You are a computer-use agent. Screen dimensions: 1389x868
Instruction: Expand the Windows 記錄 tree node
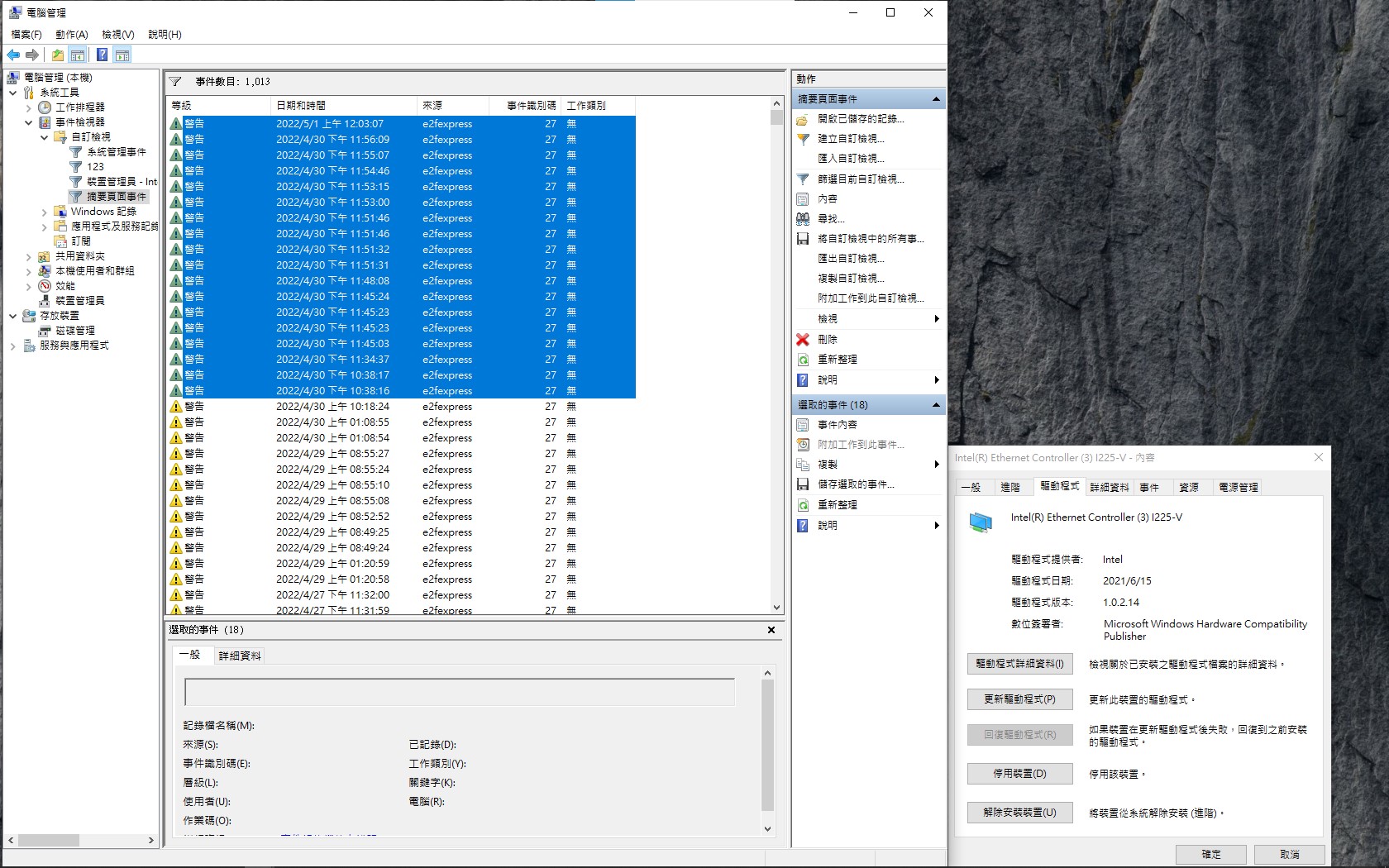[45, 211]
